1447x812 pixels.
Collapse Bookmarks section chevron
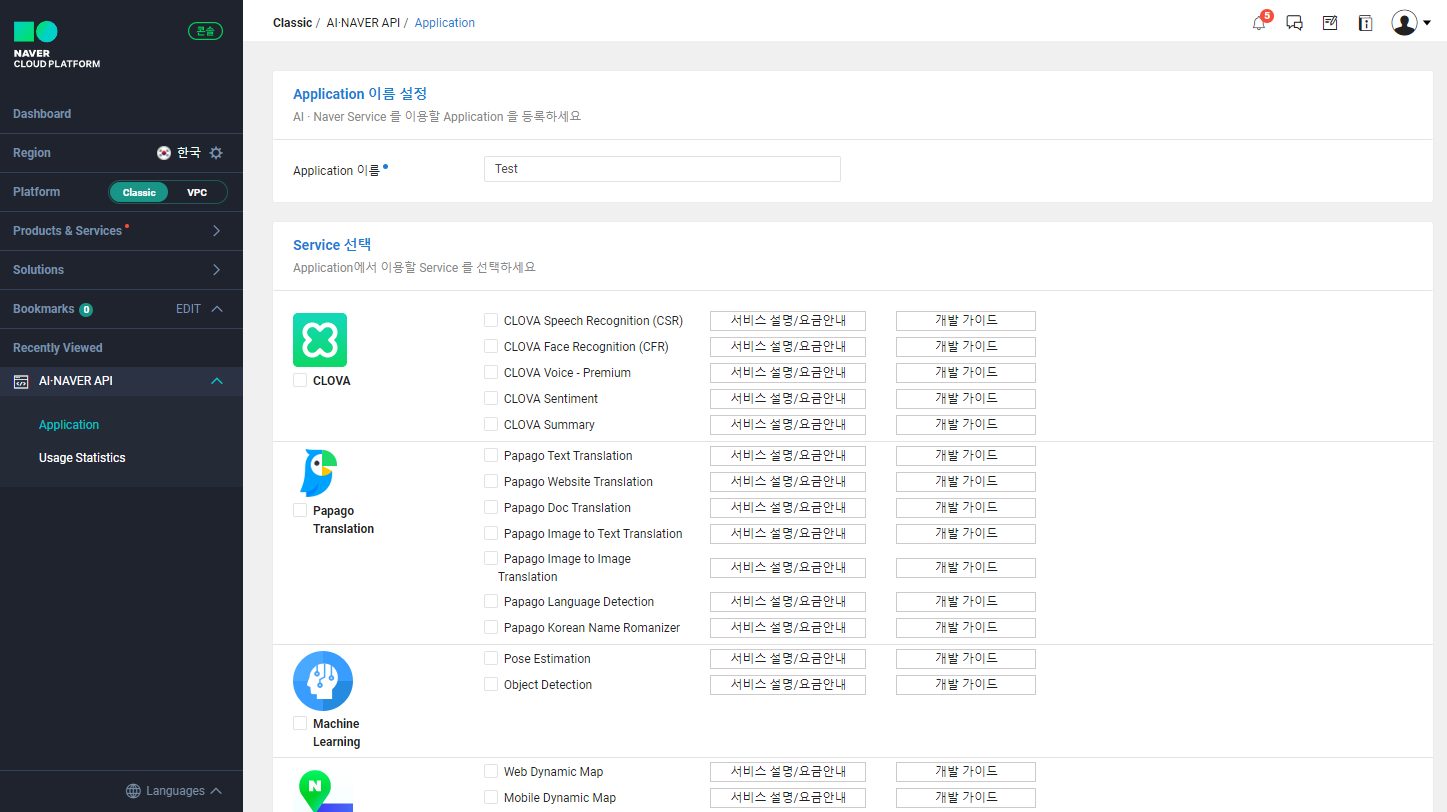217,309
